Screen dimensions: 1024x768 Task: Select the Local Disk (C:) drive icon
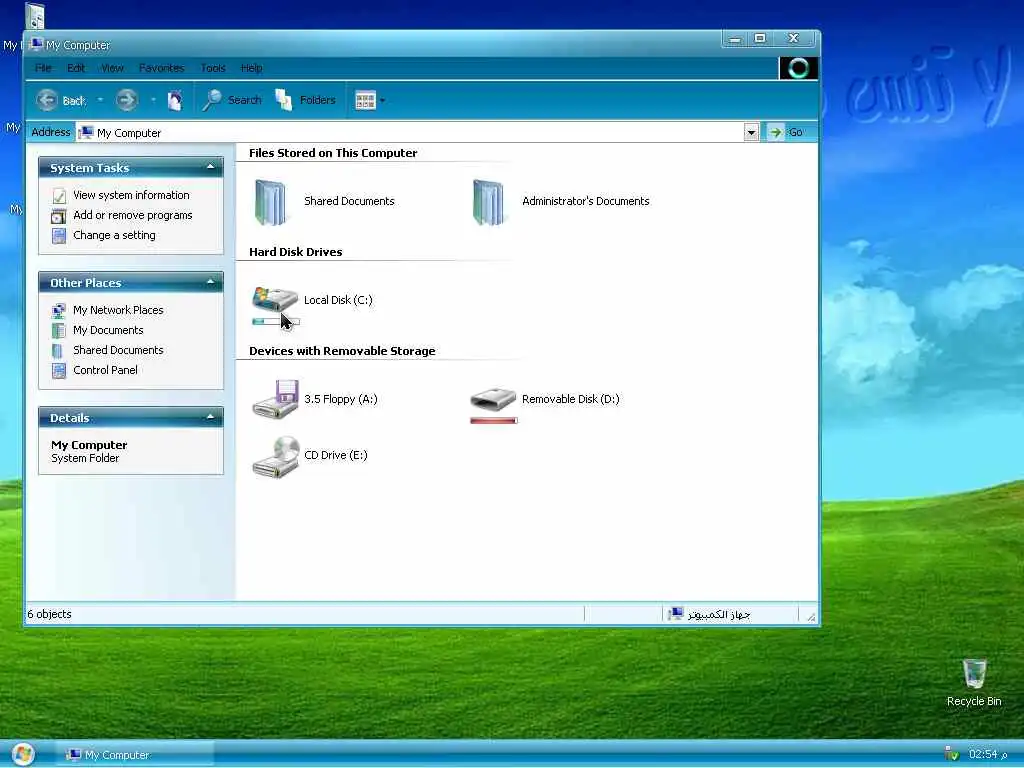click(x=275, y=299)
